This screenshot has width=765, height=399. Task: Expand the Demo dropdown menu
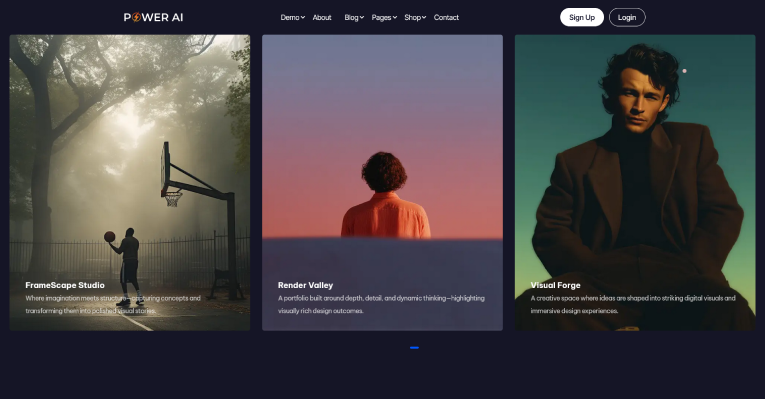(x=292, y=18)
